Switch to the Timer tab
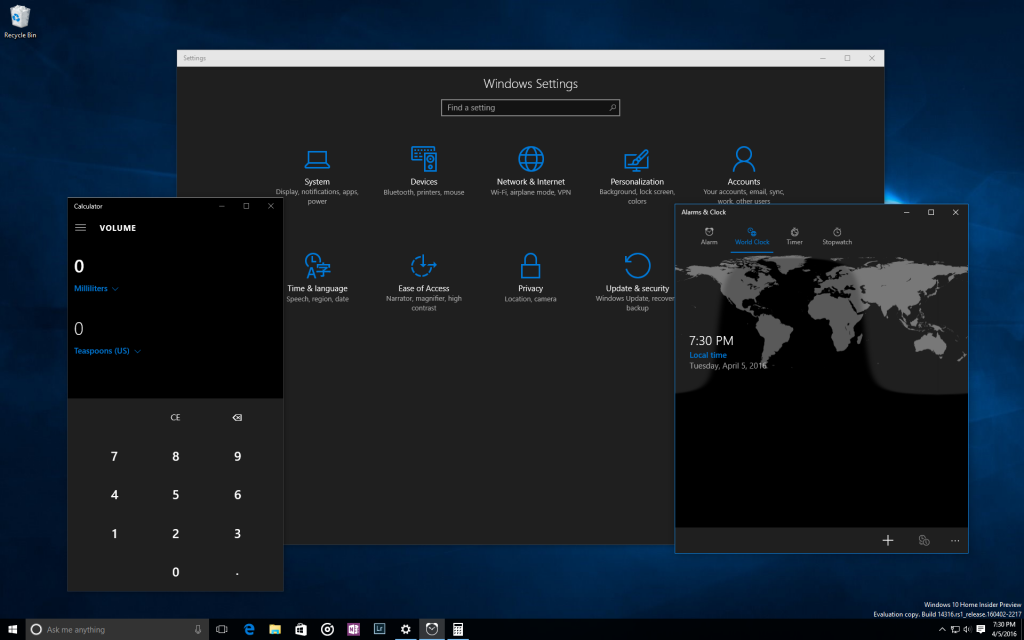This screenshot has width=1024, height=640. click(794, 236)
